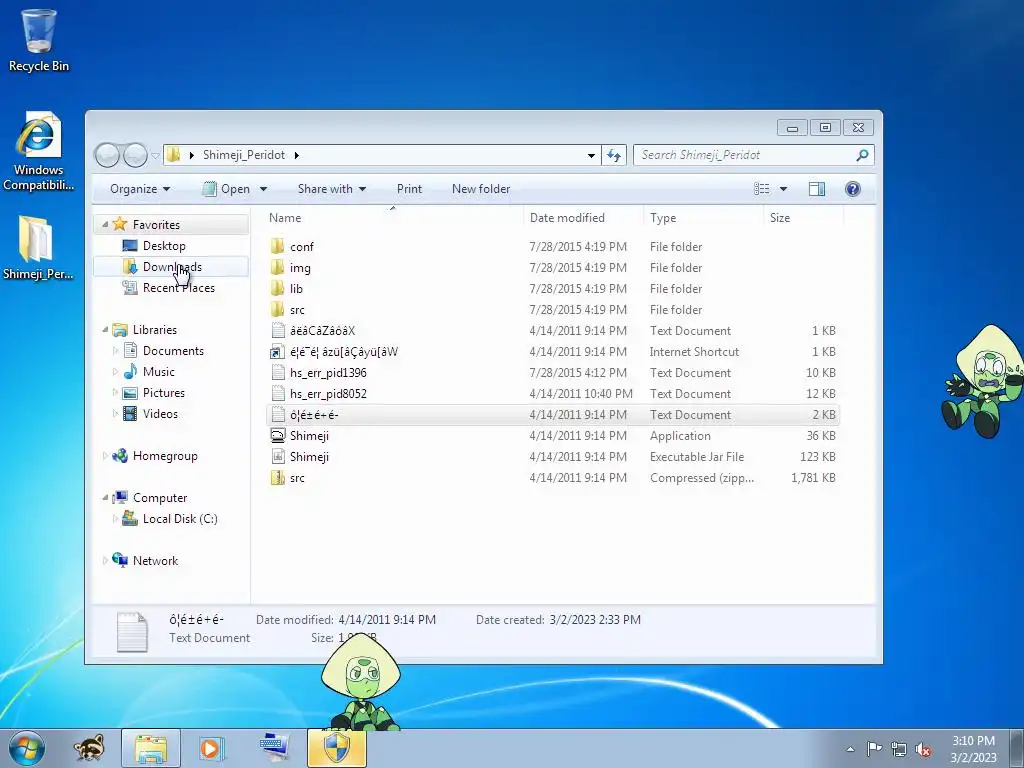
Task: Toggle the preview pane icon
Action: (817, 189)
